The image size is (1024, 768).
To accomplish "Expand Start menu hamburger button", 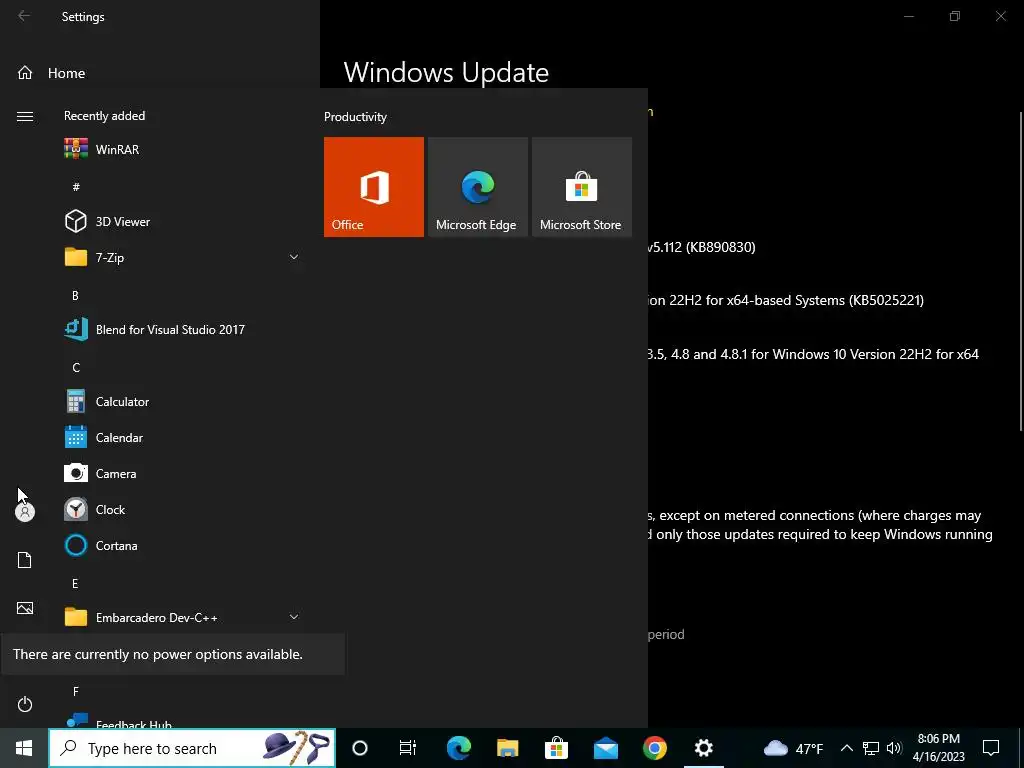I will (25, 116).
